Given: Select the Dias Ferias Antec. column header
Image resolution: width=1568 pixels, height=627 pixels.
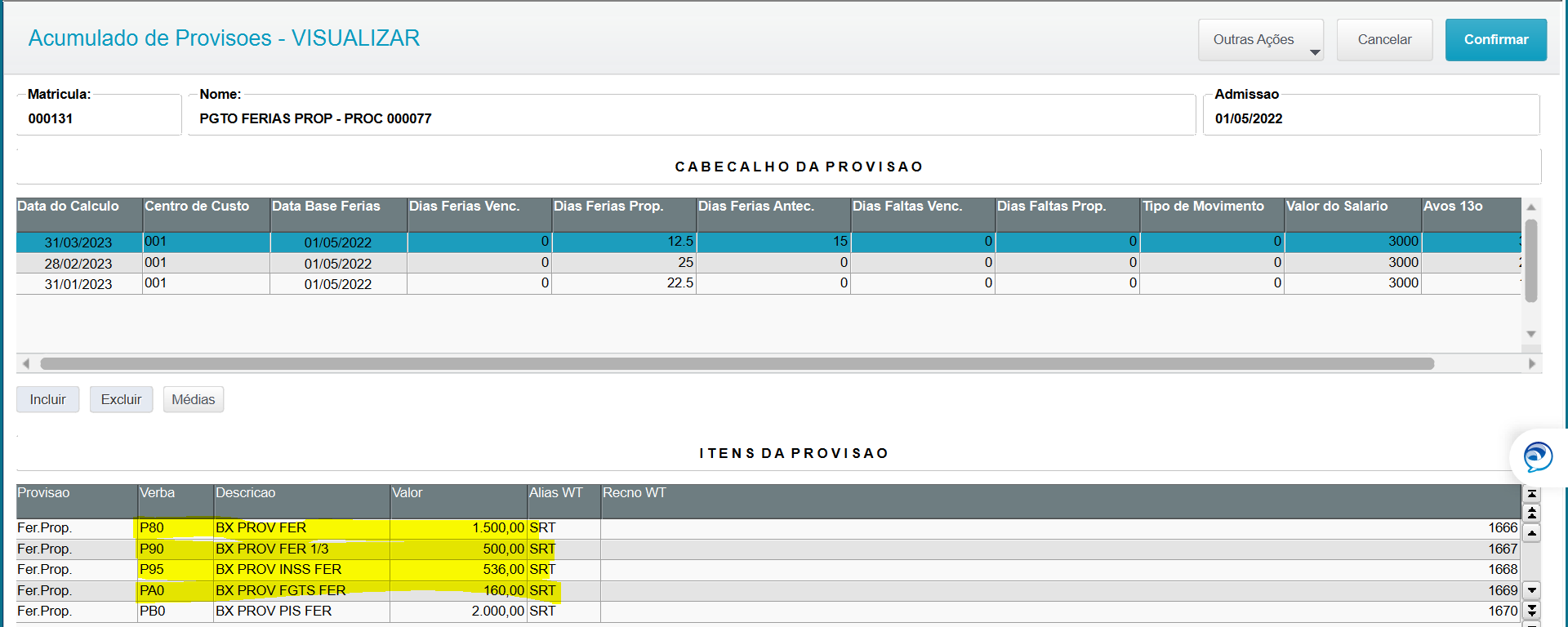Looking at the screenshot, I should click(x=773, y=214).
